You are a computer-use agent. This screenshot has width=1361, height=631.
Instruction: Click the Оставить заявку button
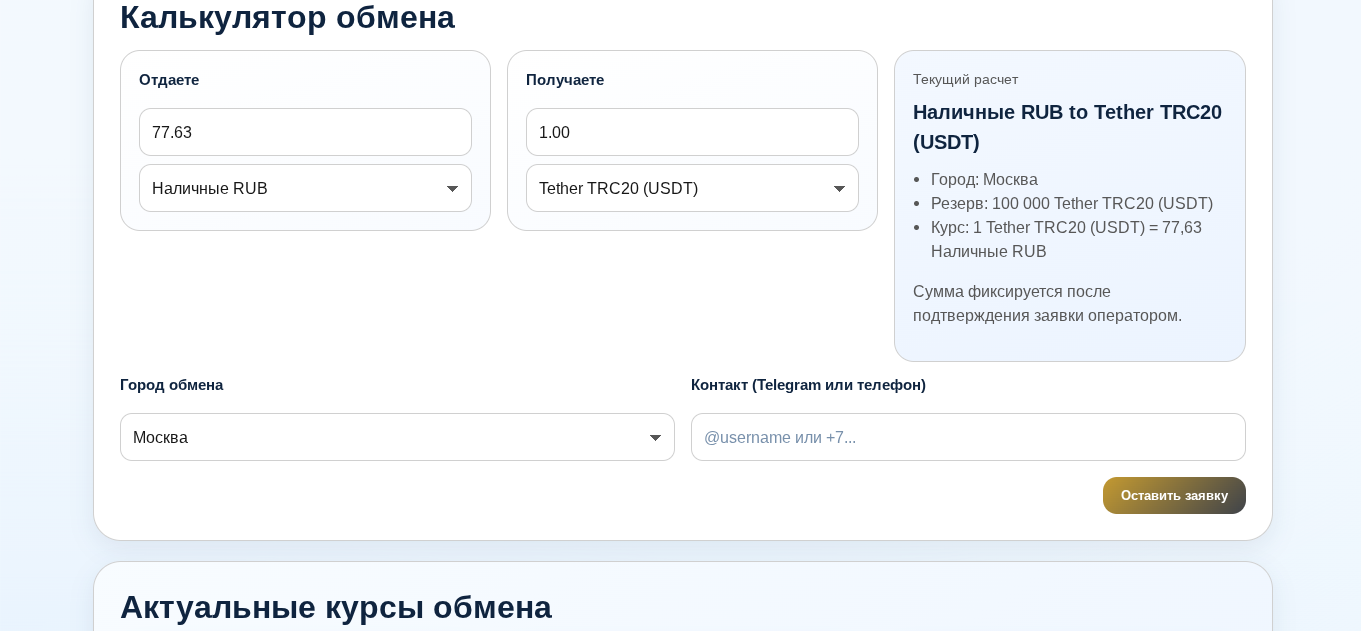(x=1174, y=495)
